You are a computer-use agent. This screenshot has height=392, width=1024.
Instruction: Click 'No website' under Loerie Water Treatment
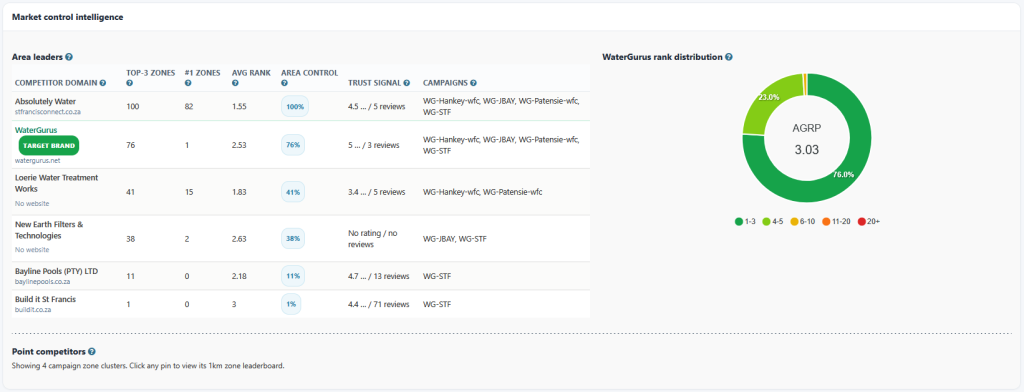pos(32,204)
